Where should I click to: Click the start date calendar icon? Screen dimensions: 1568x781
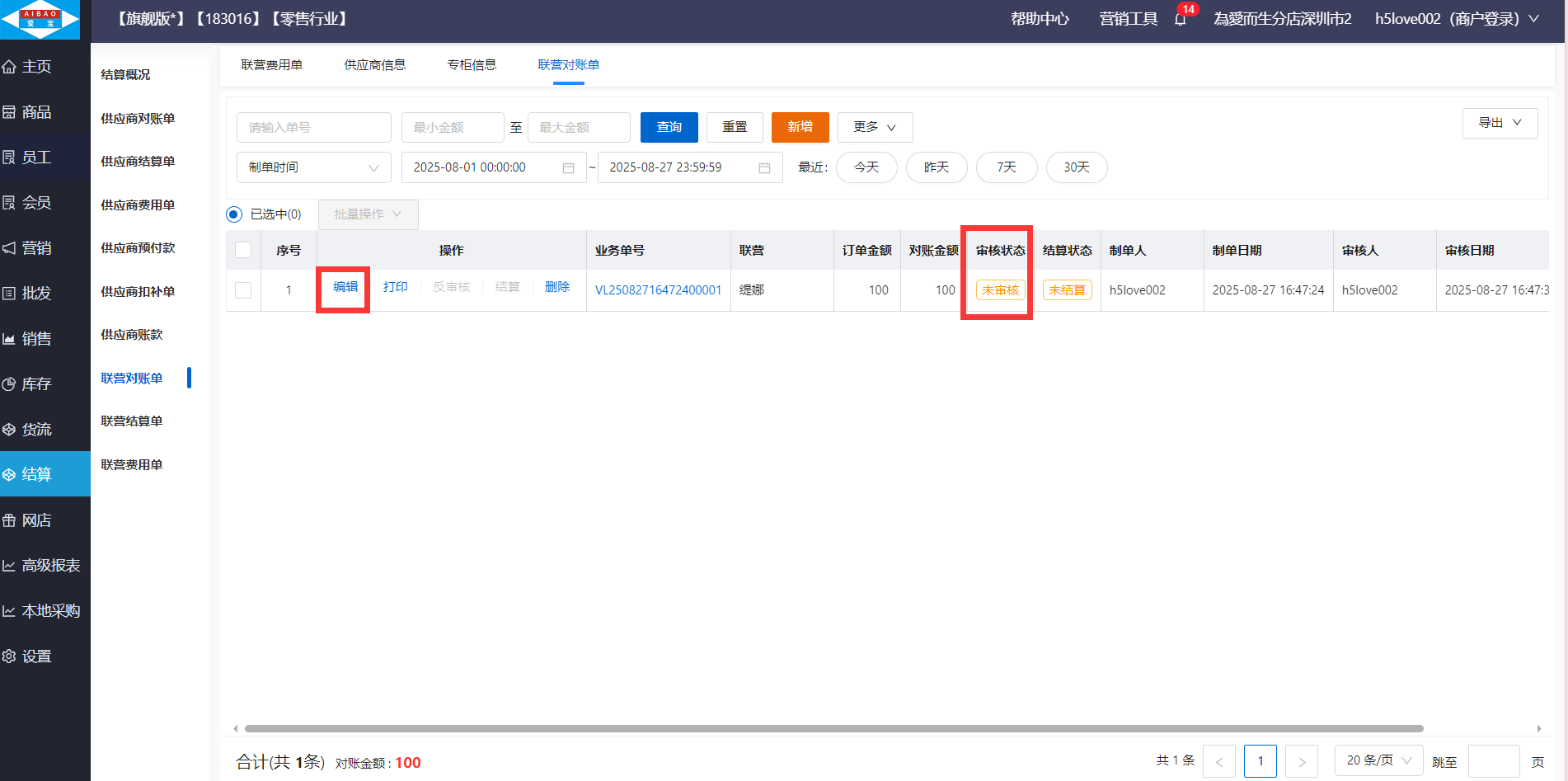click(568, 167)
